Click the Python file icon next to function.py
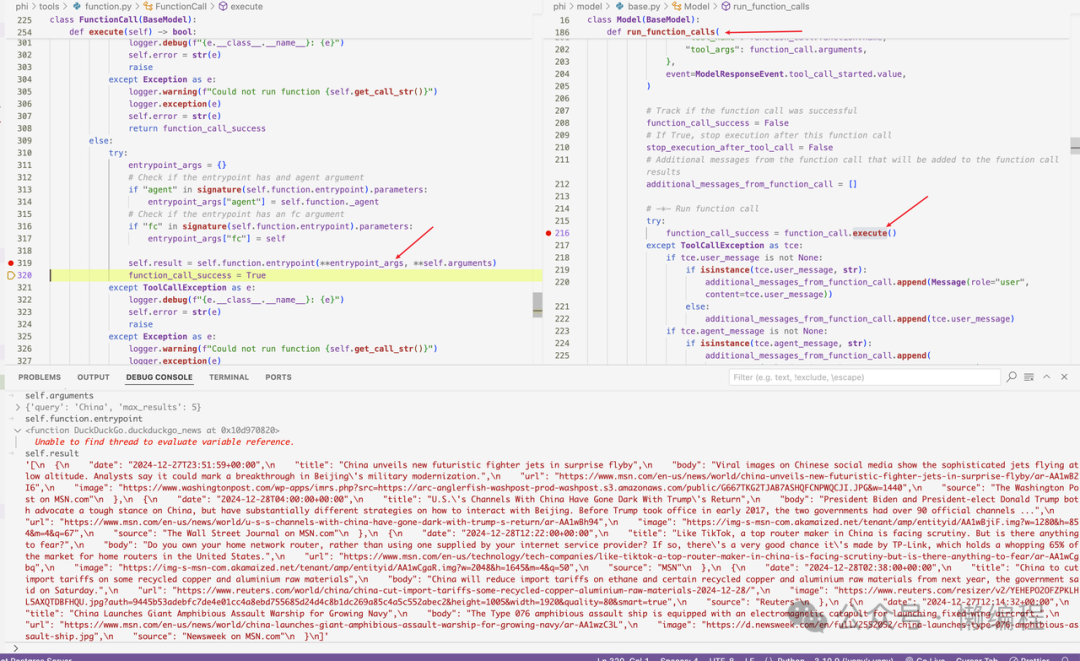The image size is (1080, 661). [x=76, y=6]
